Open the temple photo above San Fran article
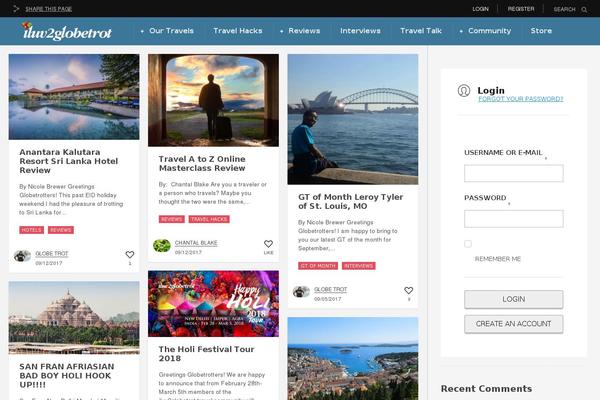 (x=74, y=318)
